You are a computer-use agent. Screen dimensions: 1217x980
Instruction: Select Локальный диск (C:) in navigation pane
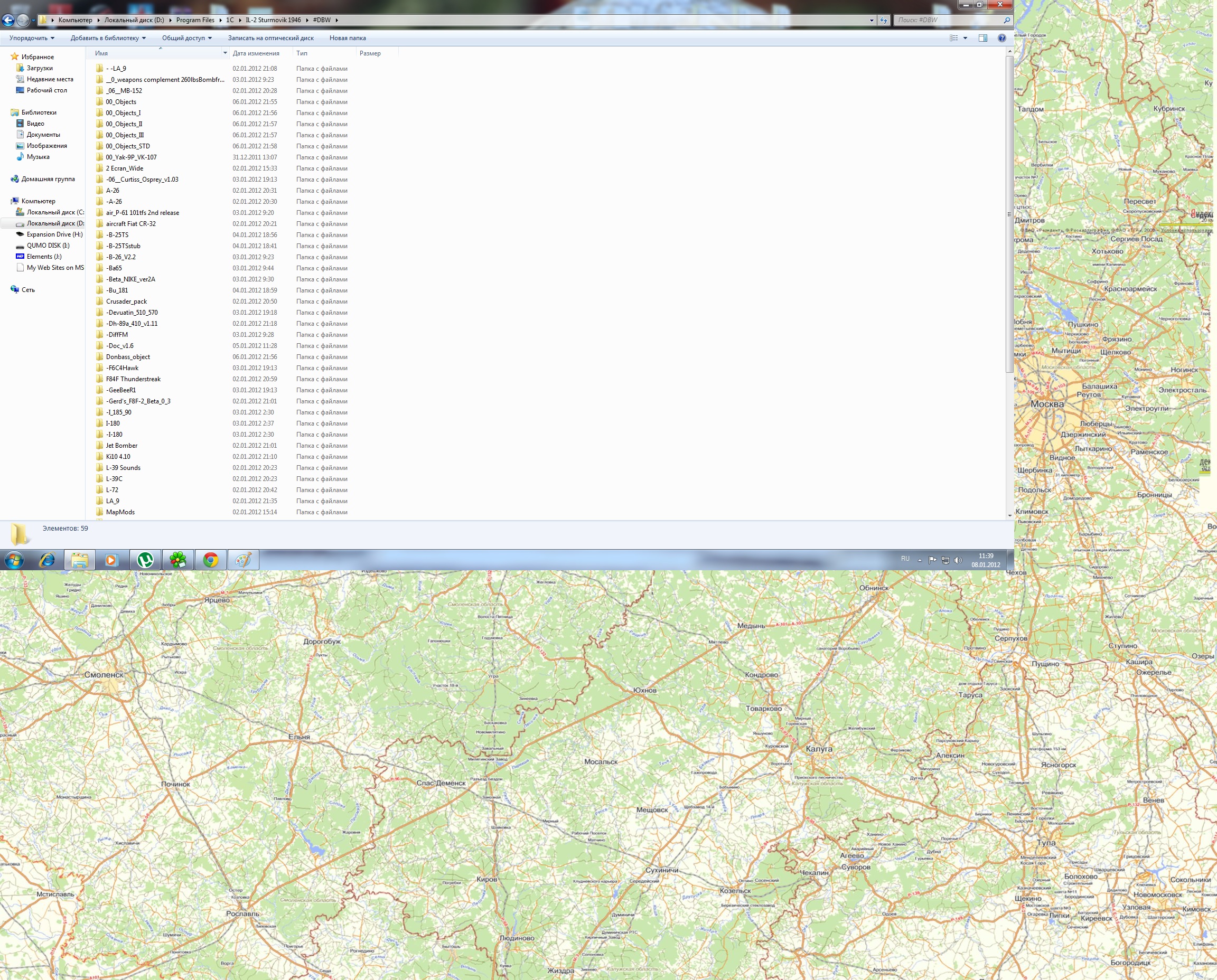point(55,212)
